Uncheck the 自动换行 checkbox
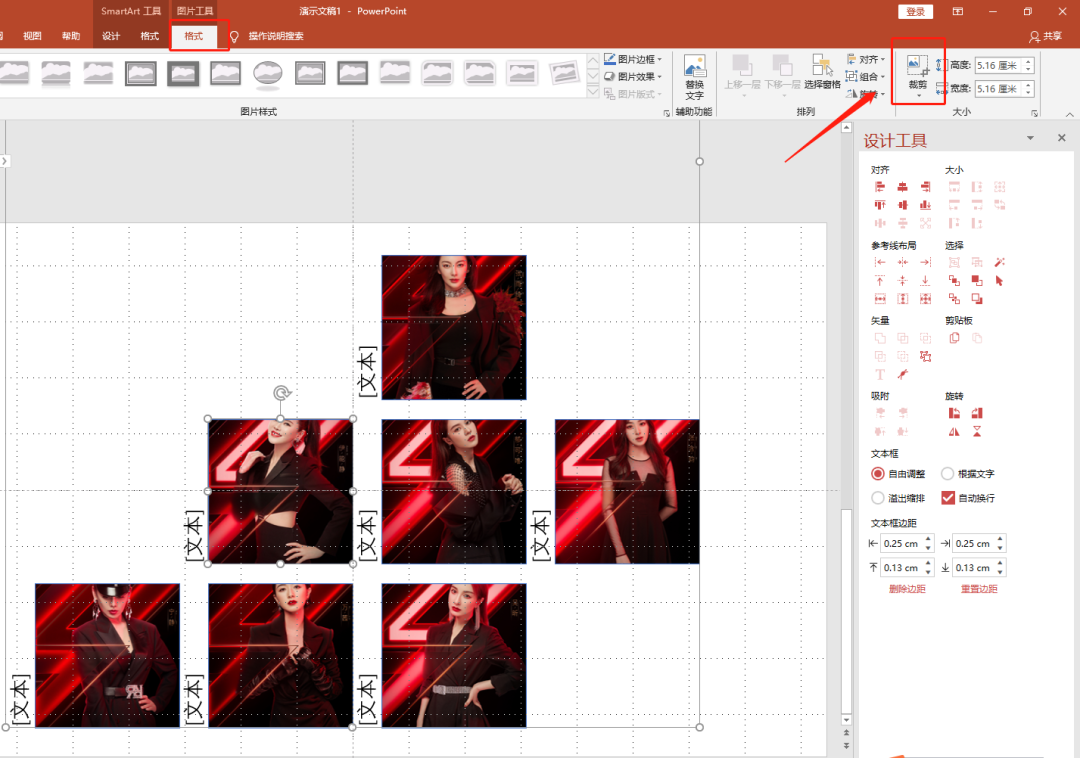 (x=948, y=498)
